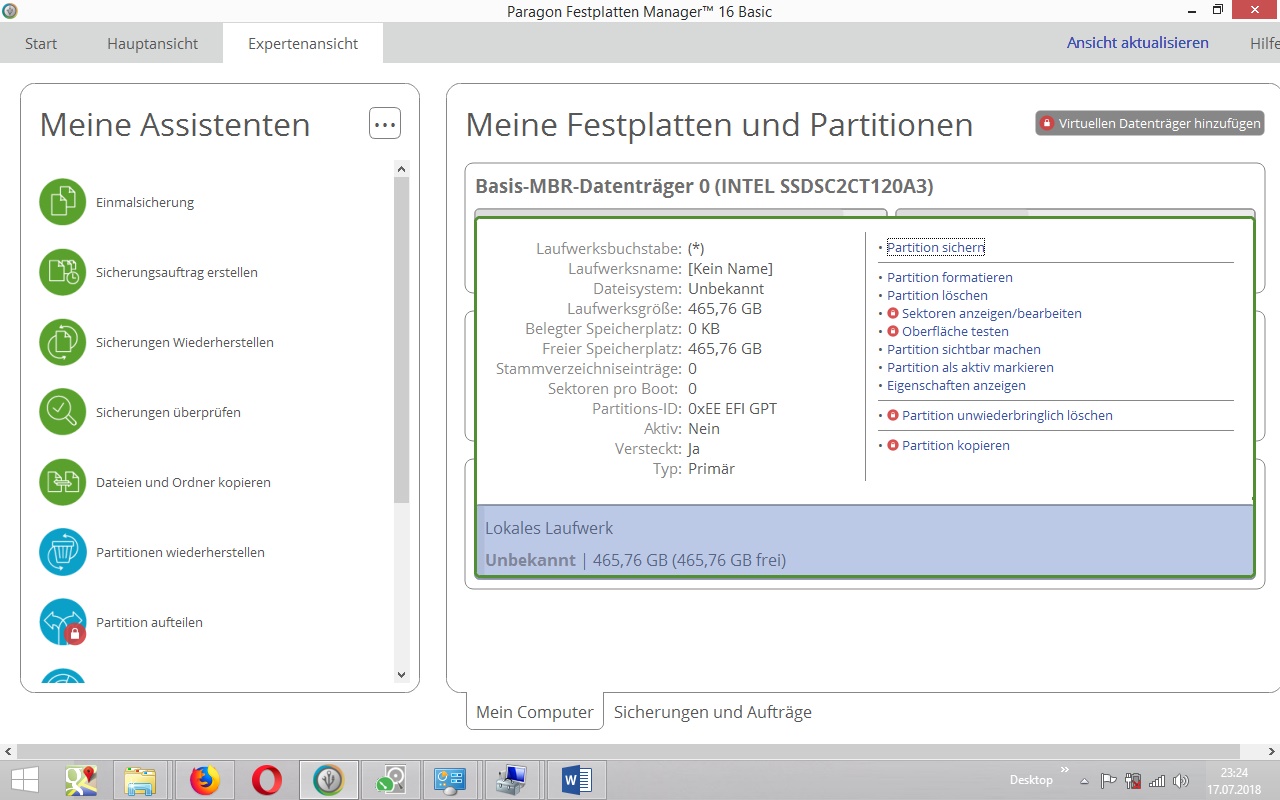Click the Basis-MBR-Datenträger 0 disk title
1280x800 pixels.
(x=704, y=187)
